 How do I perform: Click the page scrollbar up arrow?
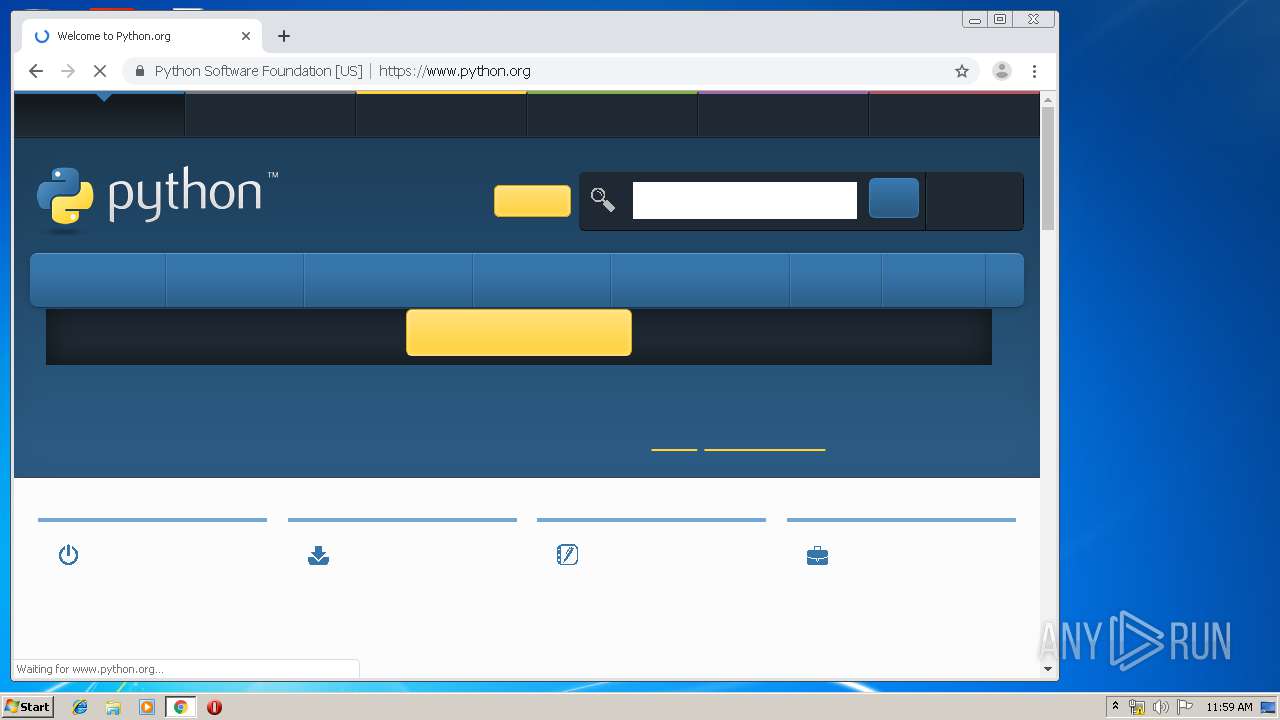pos(1048,100)
